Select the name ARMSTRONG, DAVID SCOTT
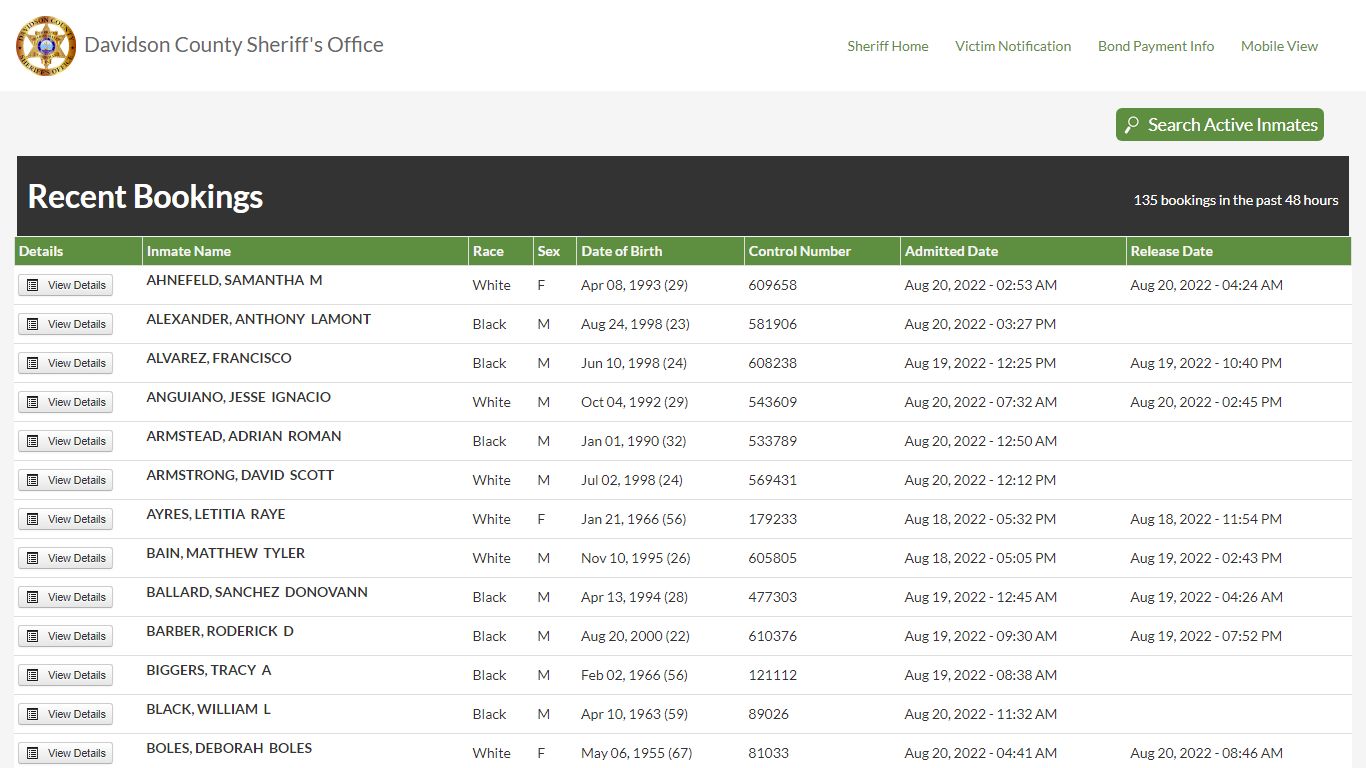The width and height of the screenshot is (1366, 768). click(x=240, y=475)
